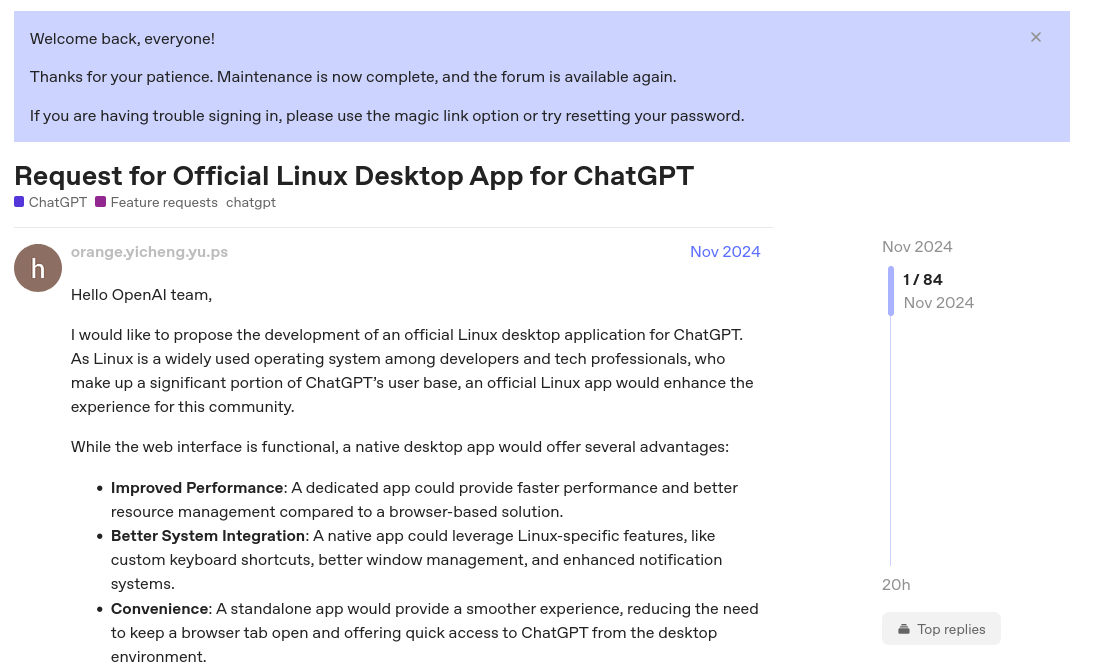Show Top replies
Image resolution: width=1113 pixels, height=672 pixels.
pyautogui.click(x=941, y=629)
